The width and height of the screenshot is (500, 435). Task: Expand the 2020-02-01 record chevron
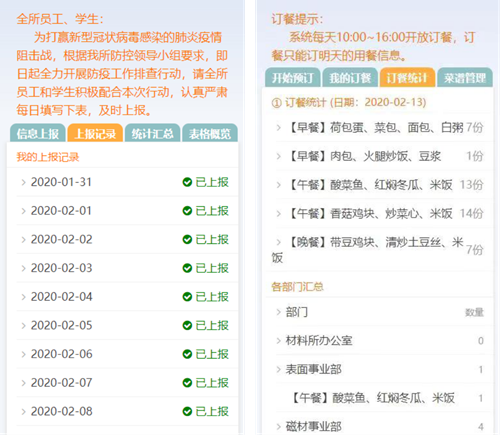click(x=23, y=211)
